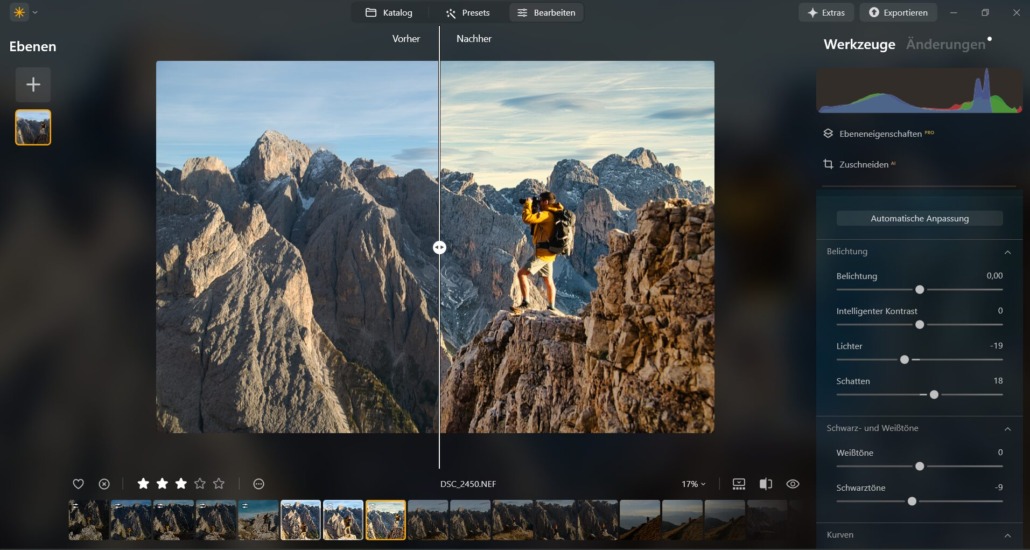
Task: Set rating to four stars
Action: [200, 484]
